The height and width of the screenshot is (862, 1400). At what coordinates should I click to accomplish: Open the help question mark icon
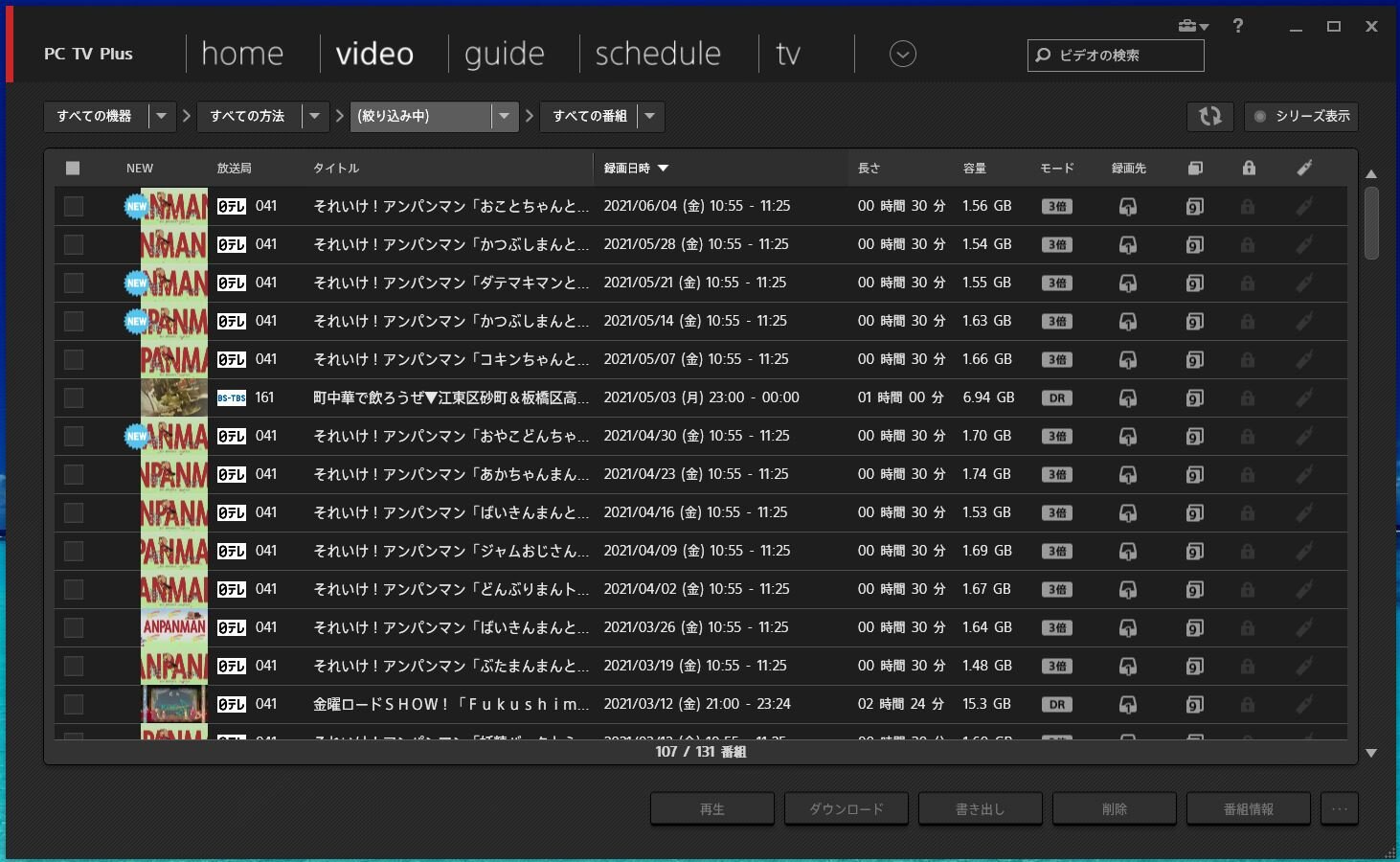point(1238,26)
